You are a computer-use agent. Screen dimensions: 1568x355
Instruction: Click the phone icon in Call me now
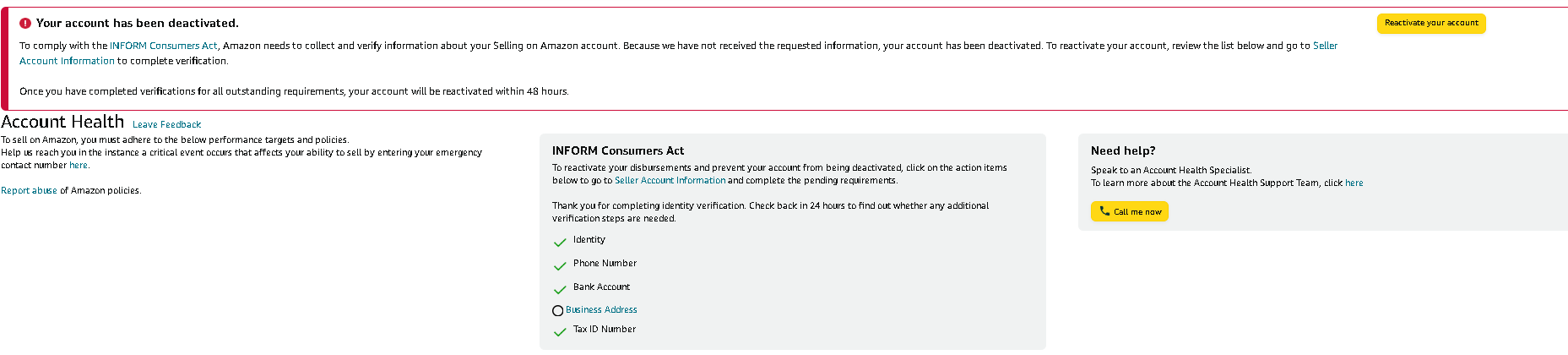[1104, 211]
